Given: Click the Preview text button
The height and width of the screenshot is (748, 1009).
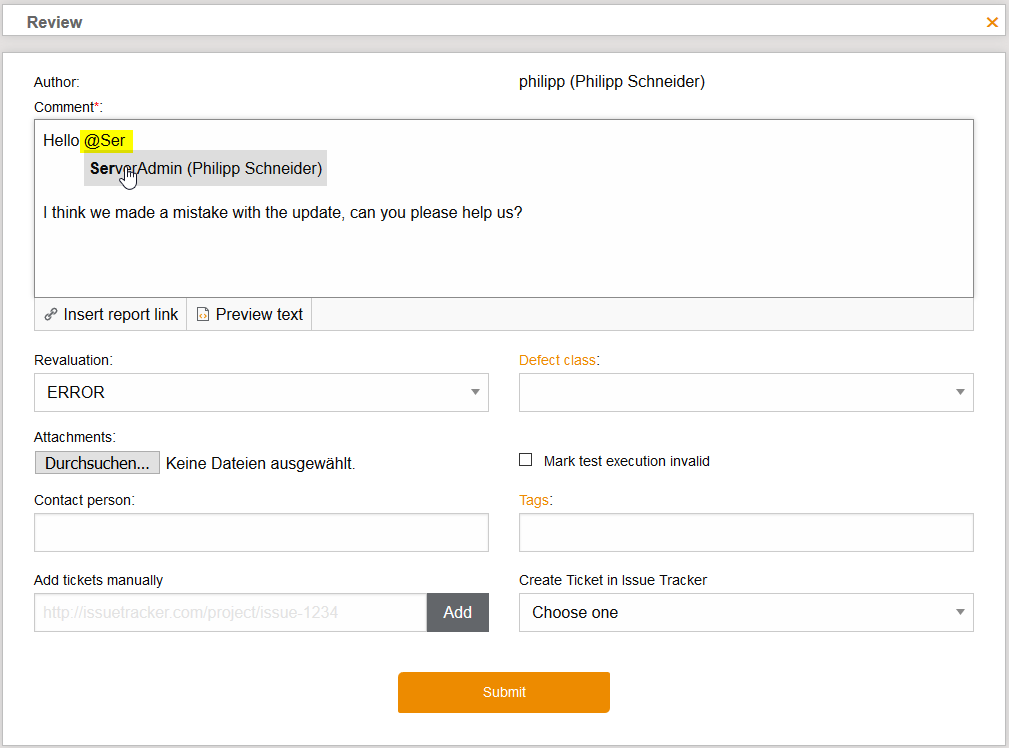Looking at the screenshot, I should tap(250, 315).
